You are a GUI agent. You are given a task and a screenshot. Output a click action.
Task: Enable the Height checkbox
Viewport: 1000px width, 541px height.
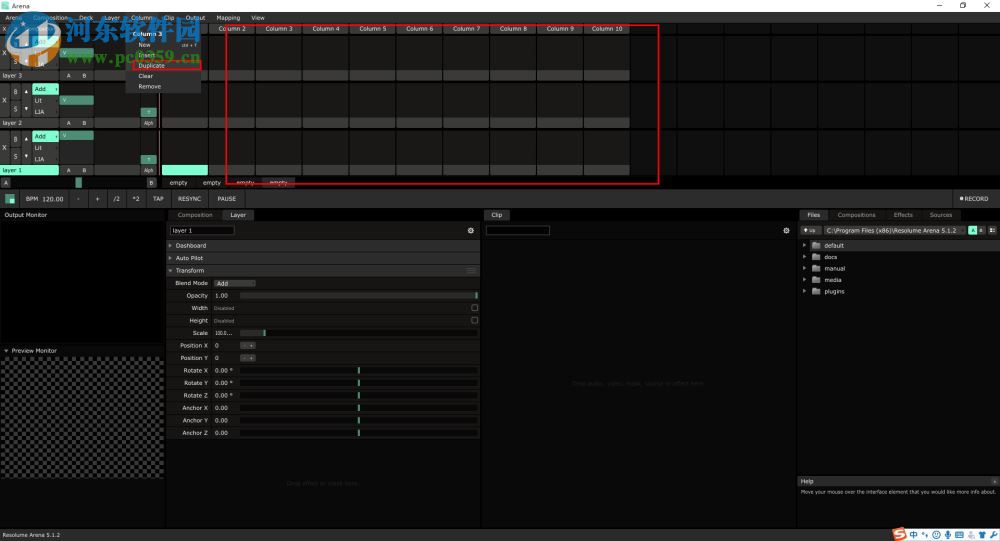[474, 320]
